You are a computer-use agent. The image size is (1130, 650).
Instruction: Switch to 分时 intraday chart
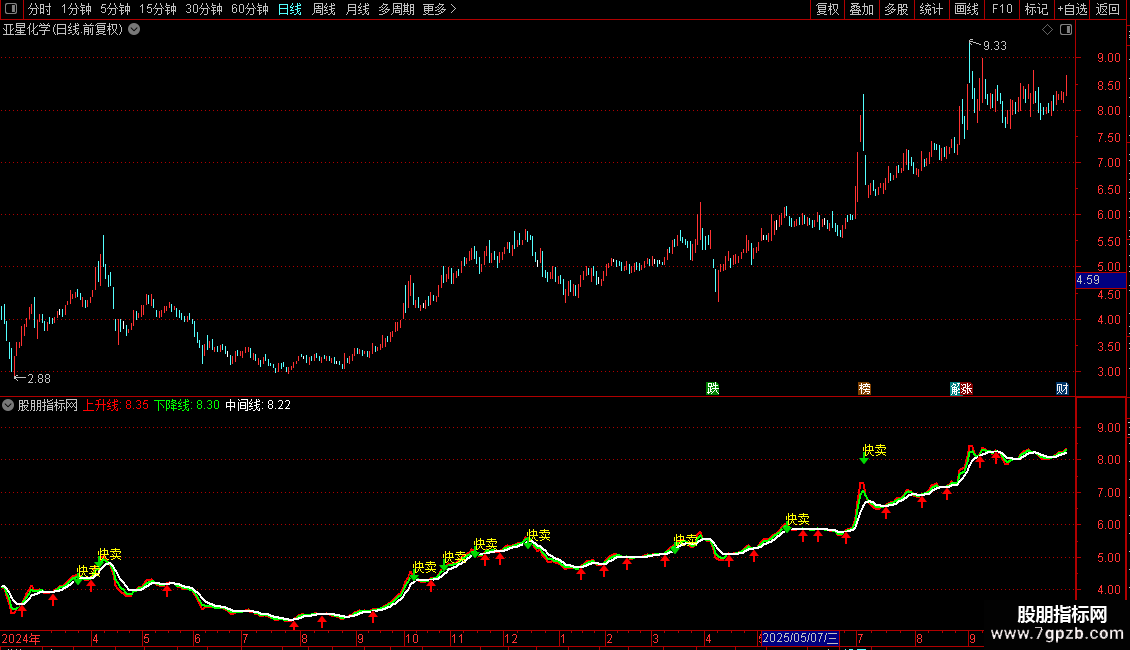[x=40, y=9]
